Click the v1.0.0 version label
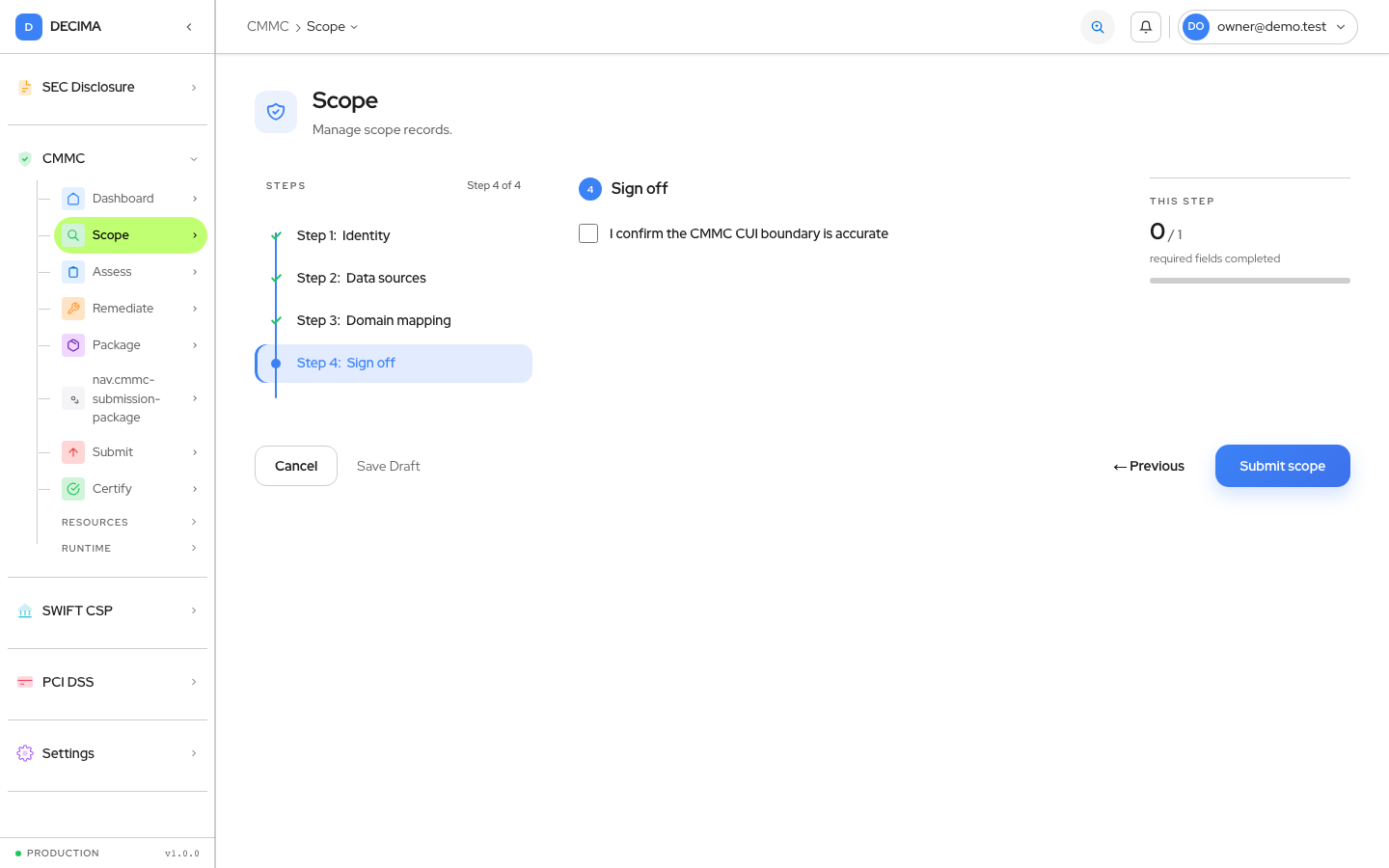Screen dimensions: 1389x868 click(182, 854)
